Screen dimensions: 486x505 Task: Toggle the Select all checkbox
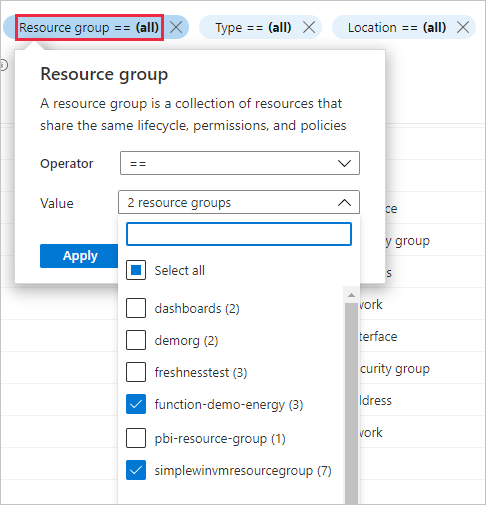click(136, 270)
